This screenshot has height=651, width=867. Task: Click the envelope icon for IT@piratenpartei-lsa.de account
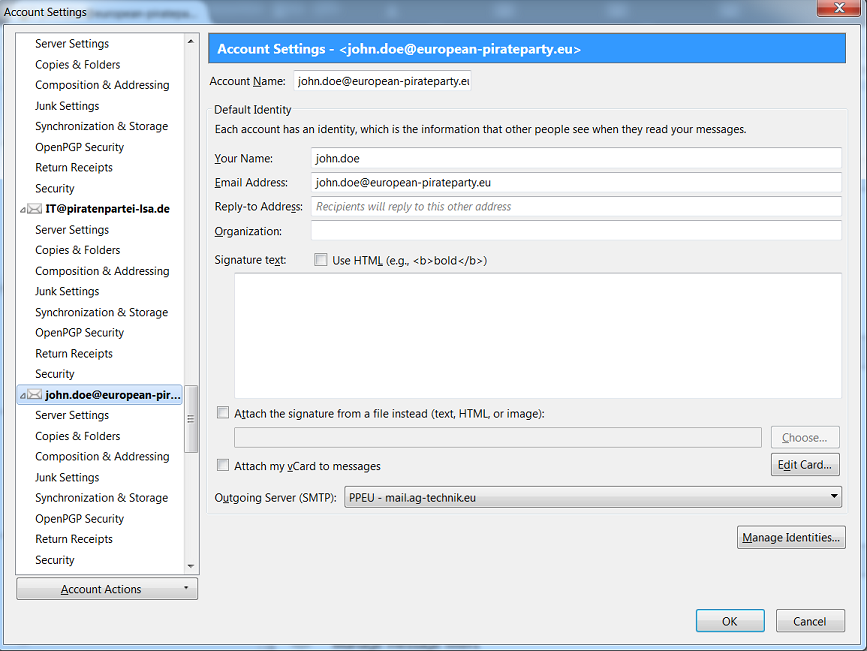[34, 209]
